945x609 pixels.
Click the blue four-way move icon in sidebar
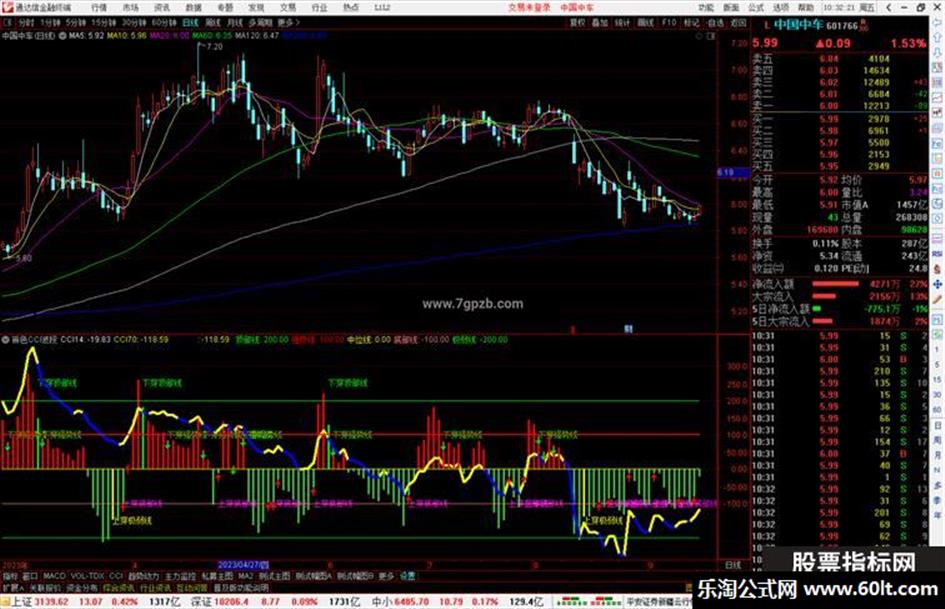point(937,284)
